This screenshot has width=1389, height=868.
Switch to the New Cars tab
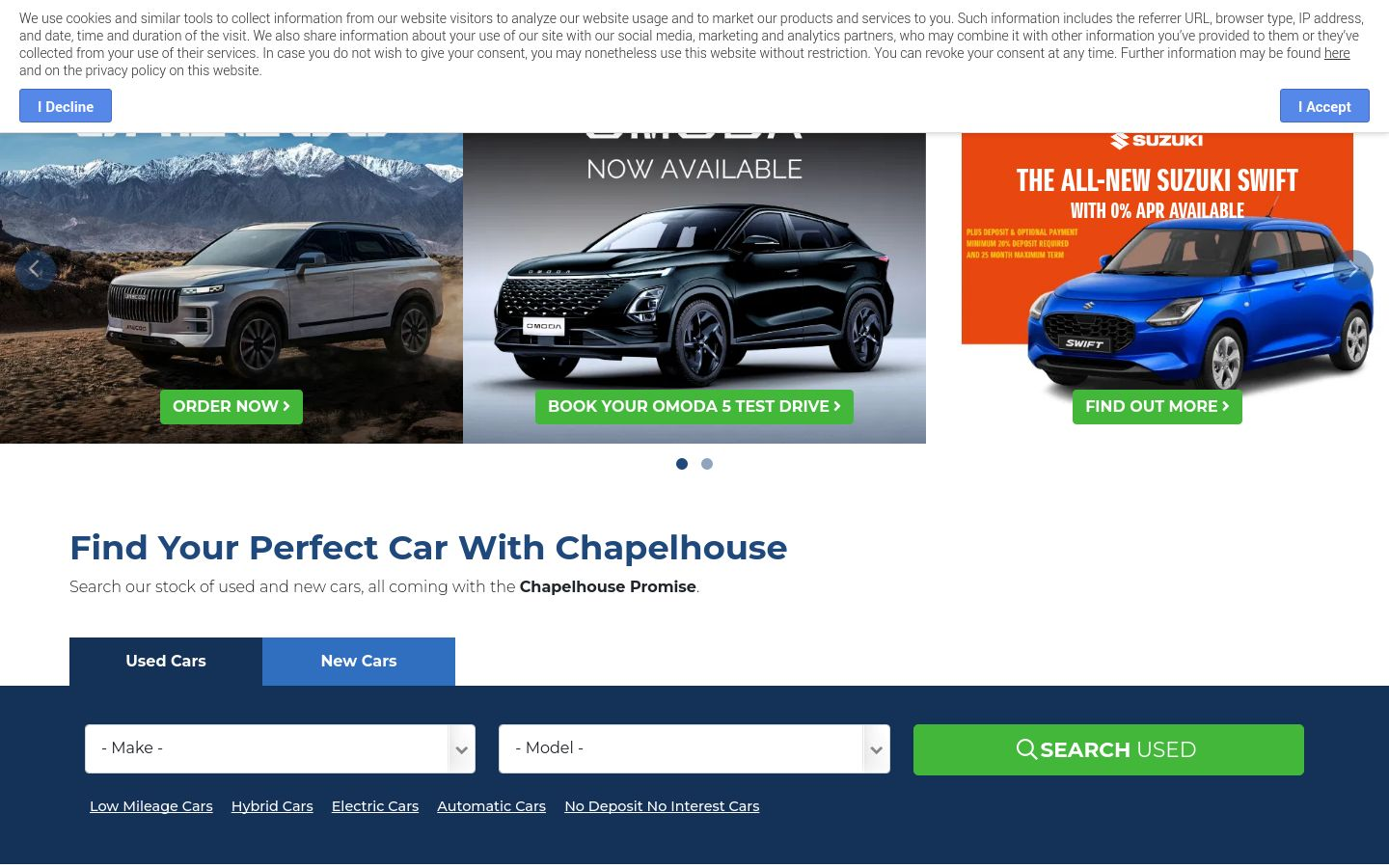(x=359, y=662)
